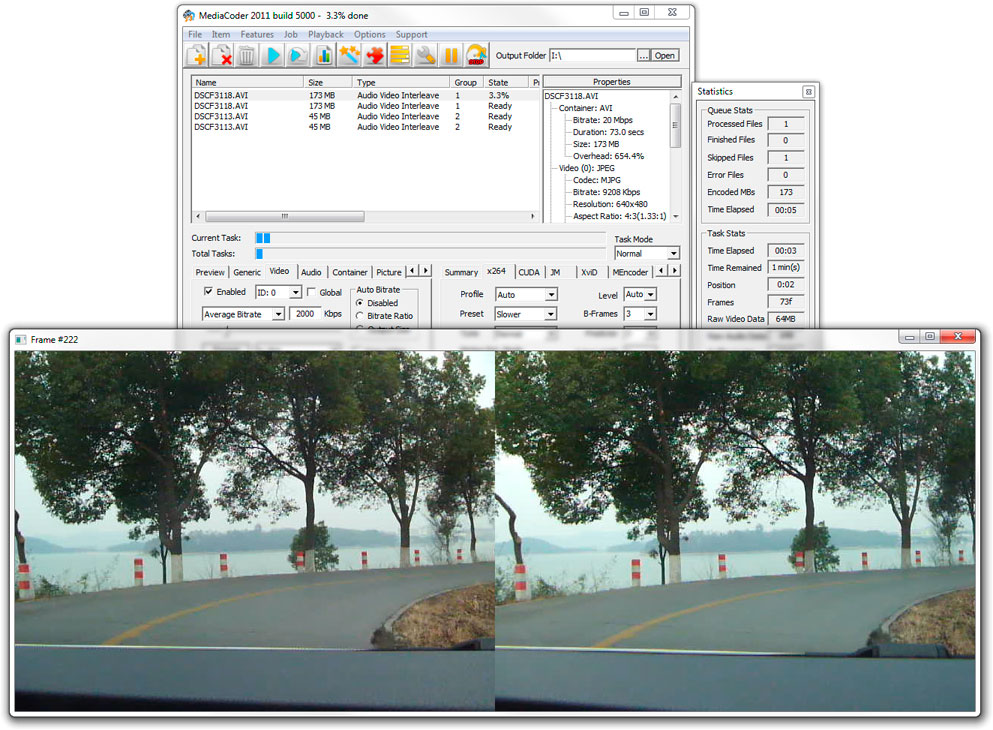The height and width of the screenshot is (730, 993).
Task: Toggle the video Enabled checkbox
Action: (x=208, y=291)
